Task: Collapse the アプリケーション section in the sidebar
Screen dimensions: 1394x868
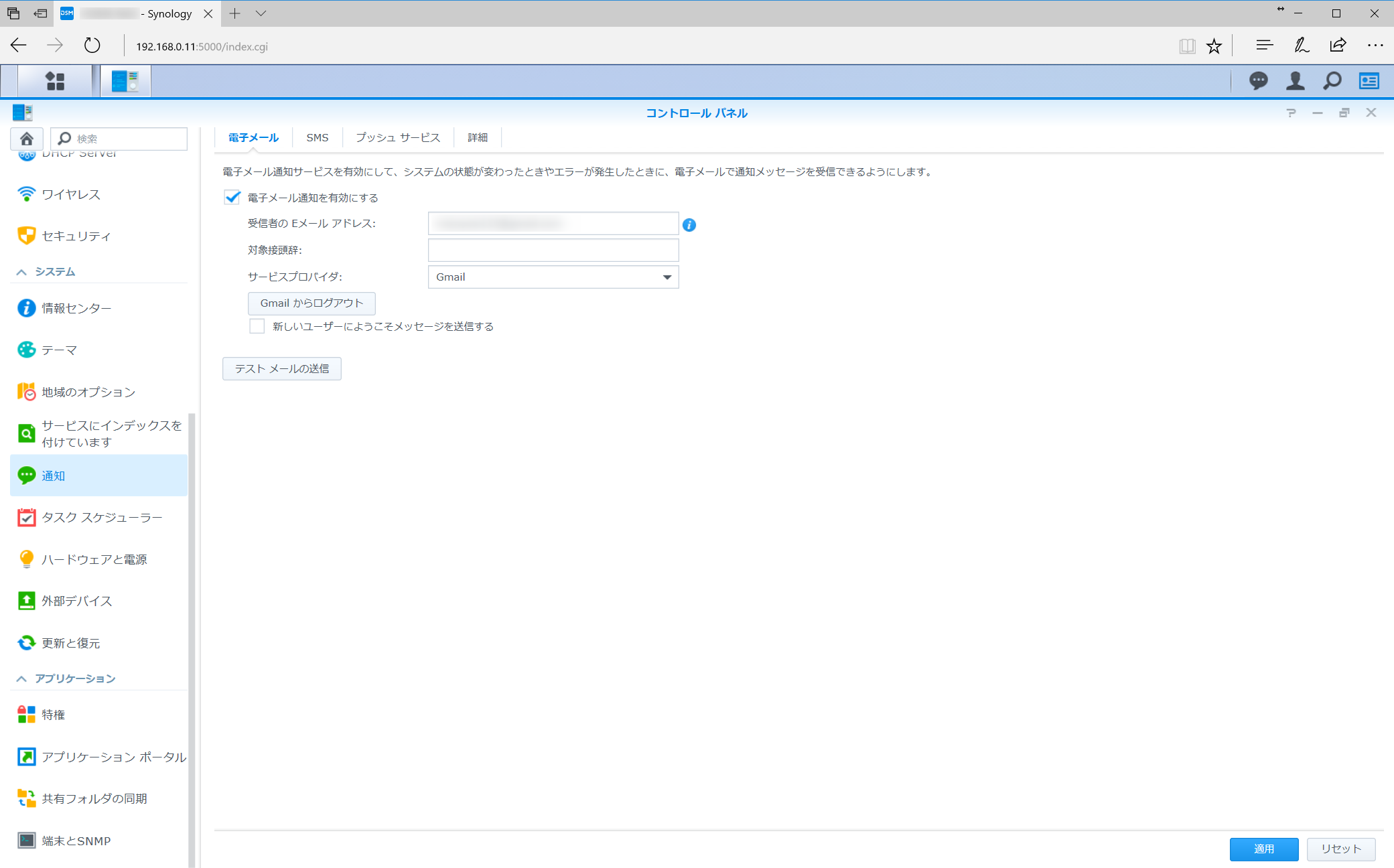Action: [x=21, y=678]
